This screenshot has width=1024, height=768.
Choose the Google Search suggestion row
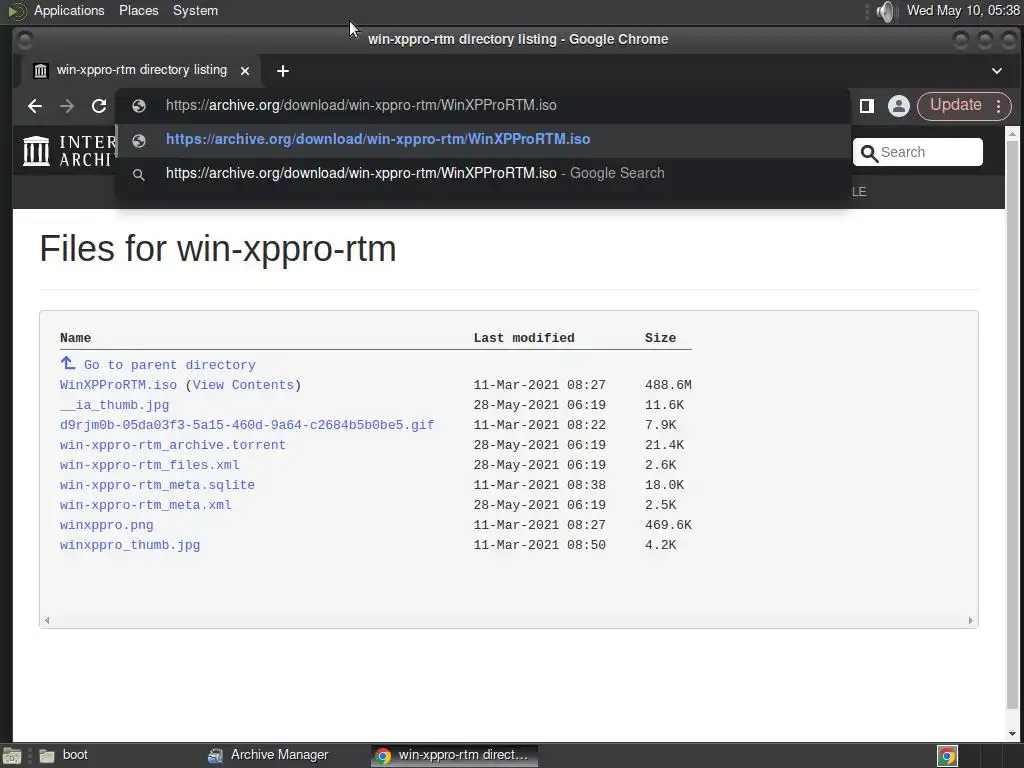pos(483,174)
